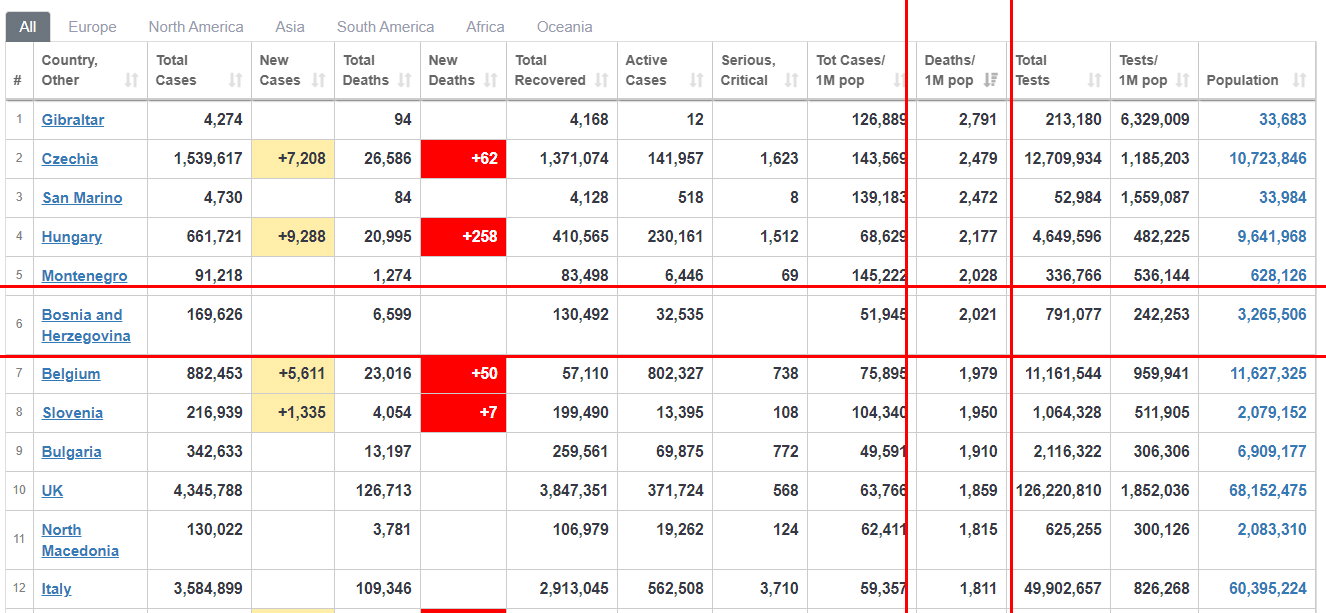1326x613 pixels.
Task: Switch to the North America tab
Action: click(196, 27)
